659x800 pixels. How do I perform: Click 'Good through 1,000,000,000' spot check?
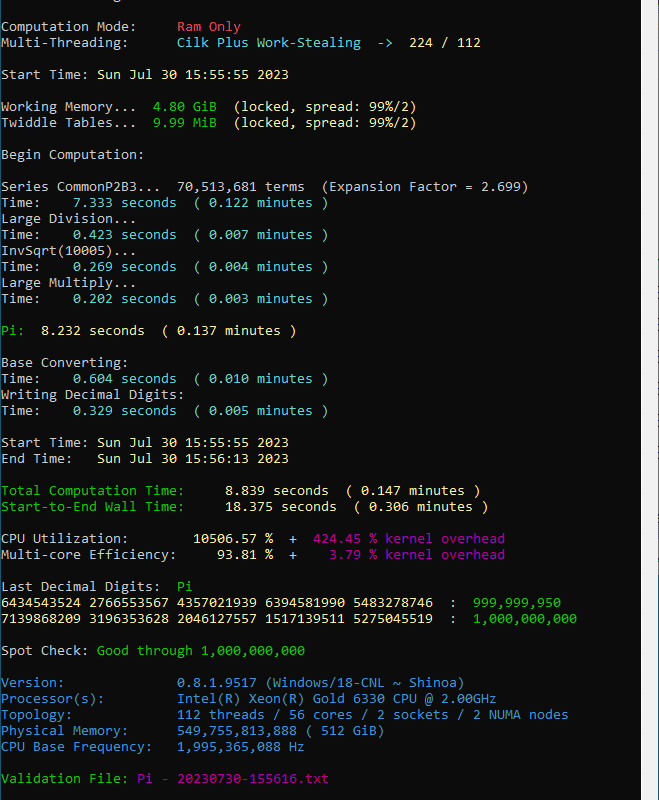point(200,651)
